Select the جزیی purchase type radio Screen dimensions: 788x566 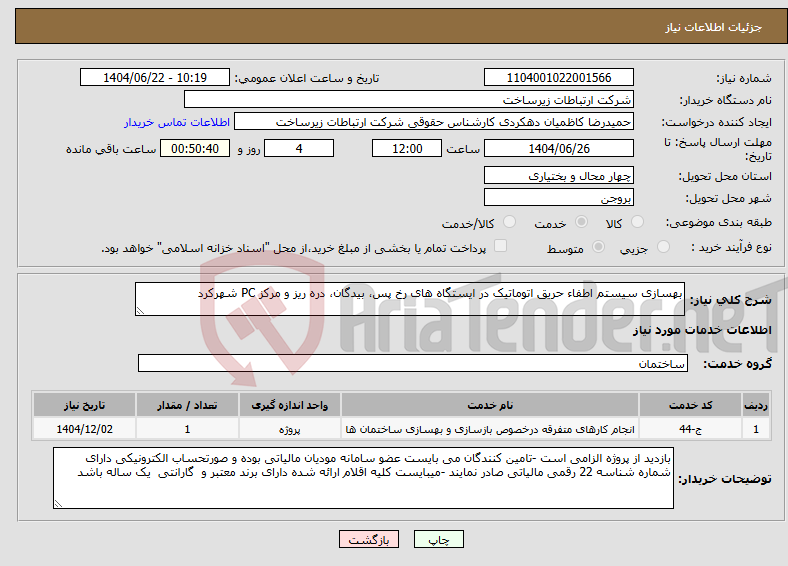[x=663, y=246]
